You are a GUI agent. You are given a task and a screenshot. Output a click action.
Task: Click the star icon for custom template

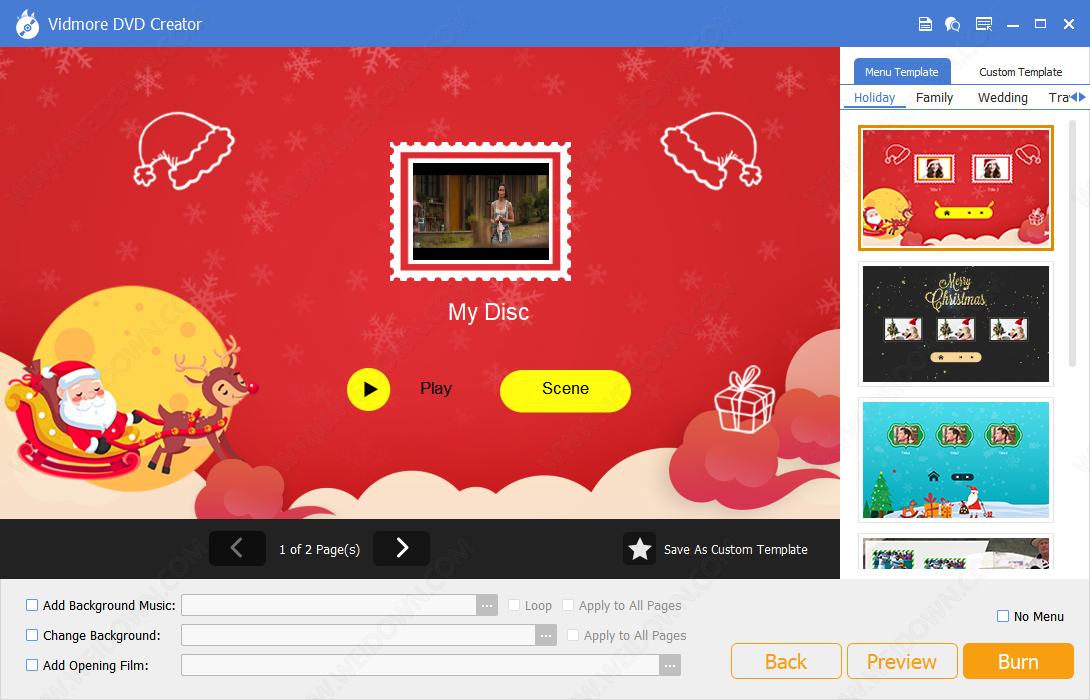[640, 549]
